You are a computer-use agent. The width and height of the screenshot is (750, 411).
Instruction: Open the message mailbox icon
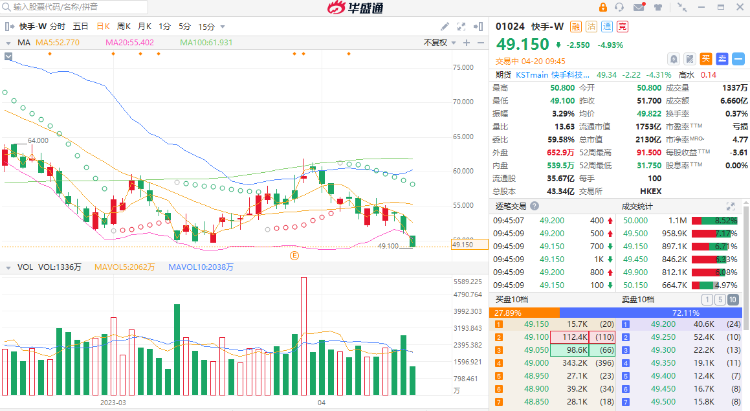tap(639, 7)
